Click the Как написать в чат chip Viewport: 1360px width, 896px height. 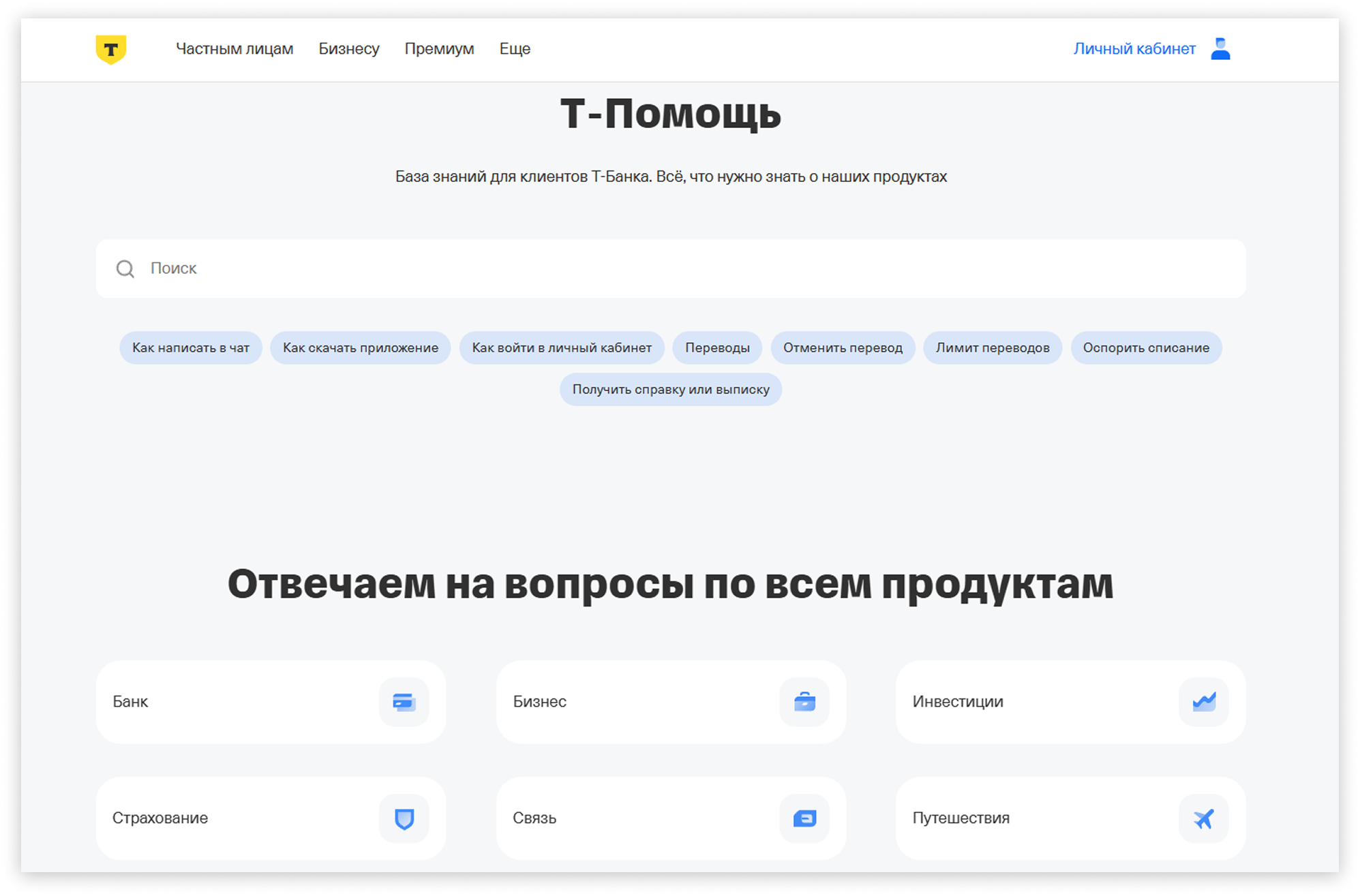pyautogui.click(x=191, y=348)
